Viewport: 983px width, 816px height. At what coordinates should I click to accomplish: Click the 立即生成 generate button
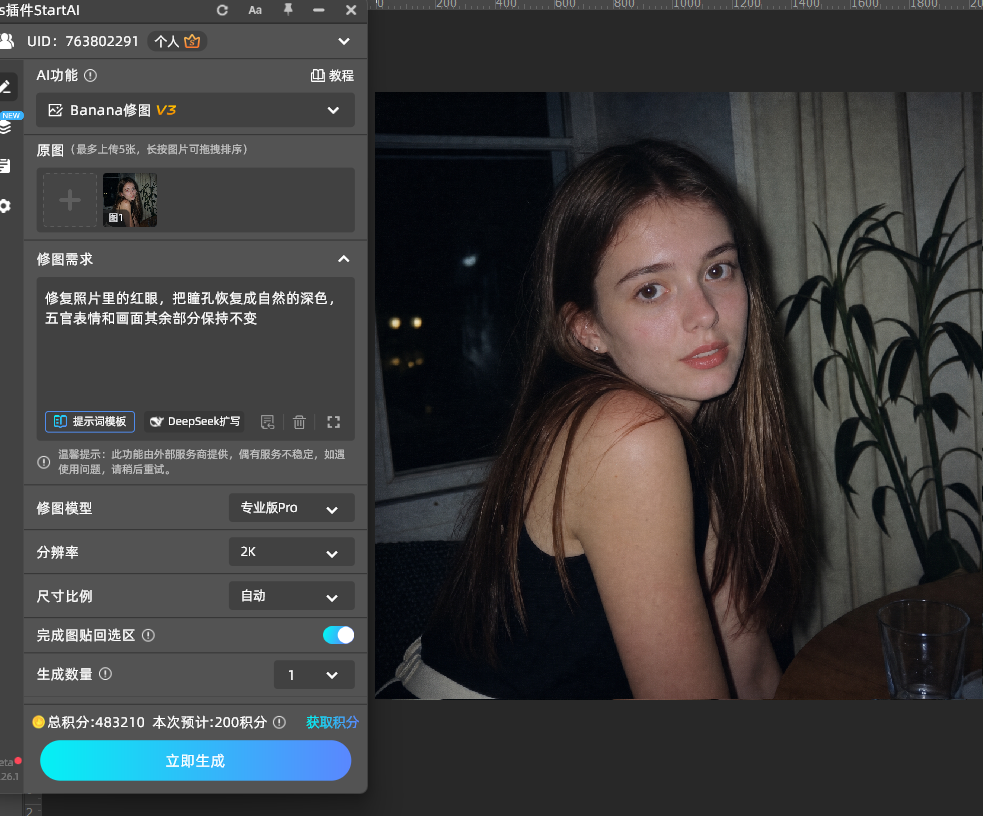pos(196,761)
